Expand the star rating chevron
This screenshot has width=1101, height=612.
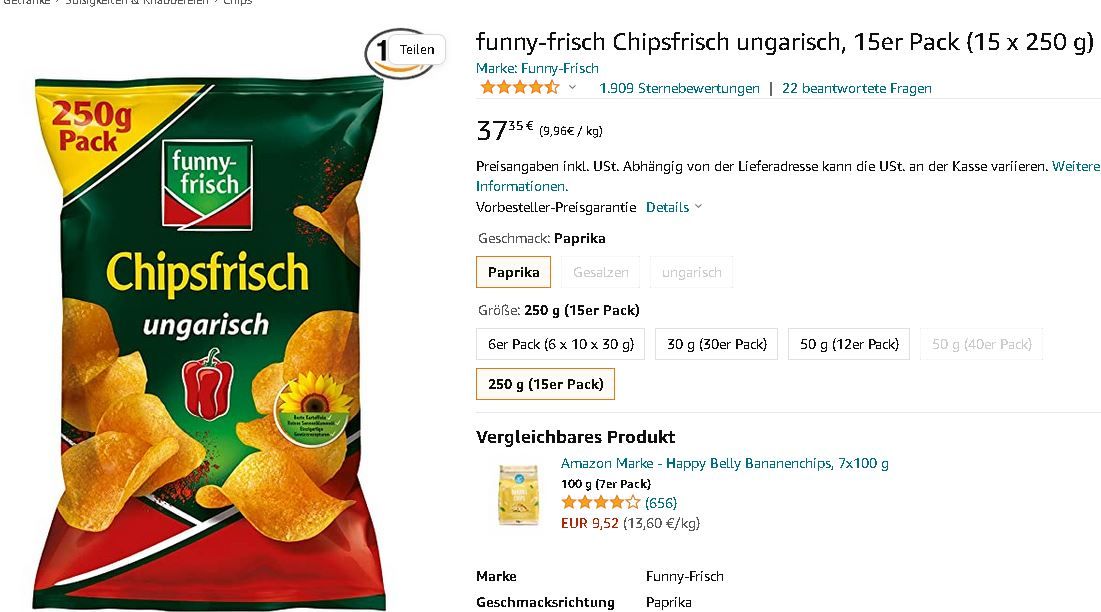pyautogui.click(x=572, y=88)
